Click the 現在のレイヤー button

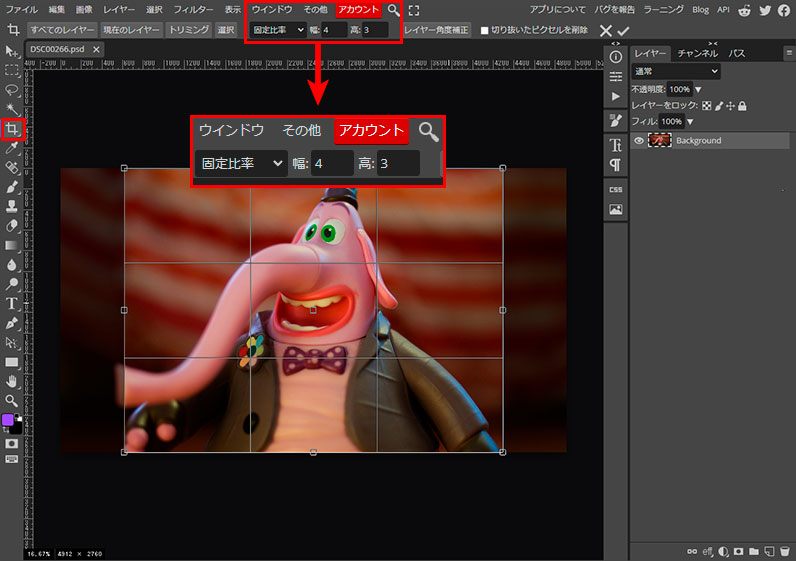[131, 30]
